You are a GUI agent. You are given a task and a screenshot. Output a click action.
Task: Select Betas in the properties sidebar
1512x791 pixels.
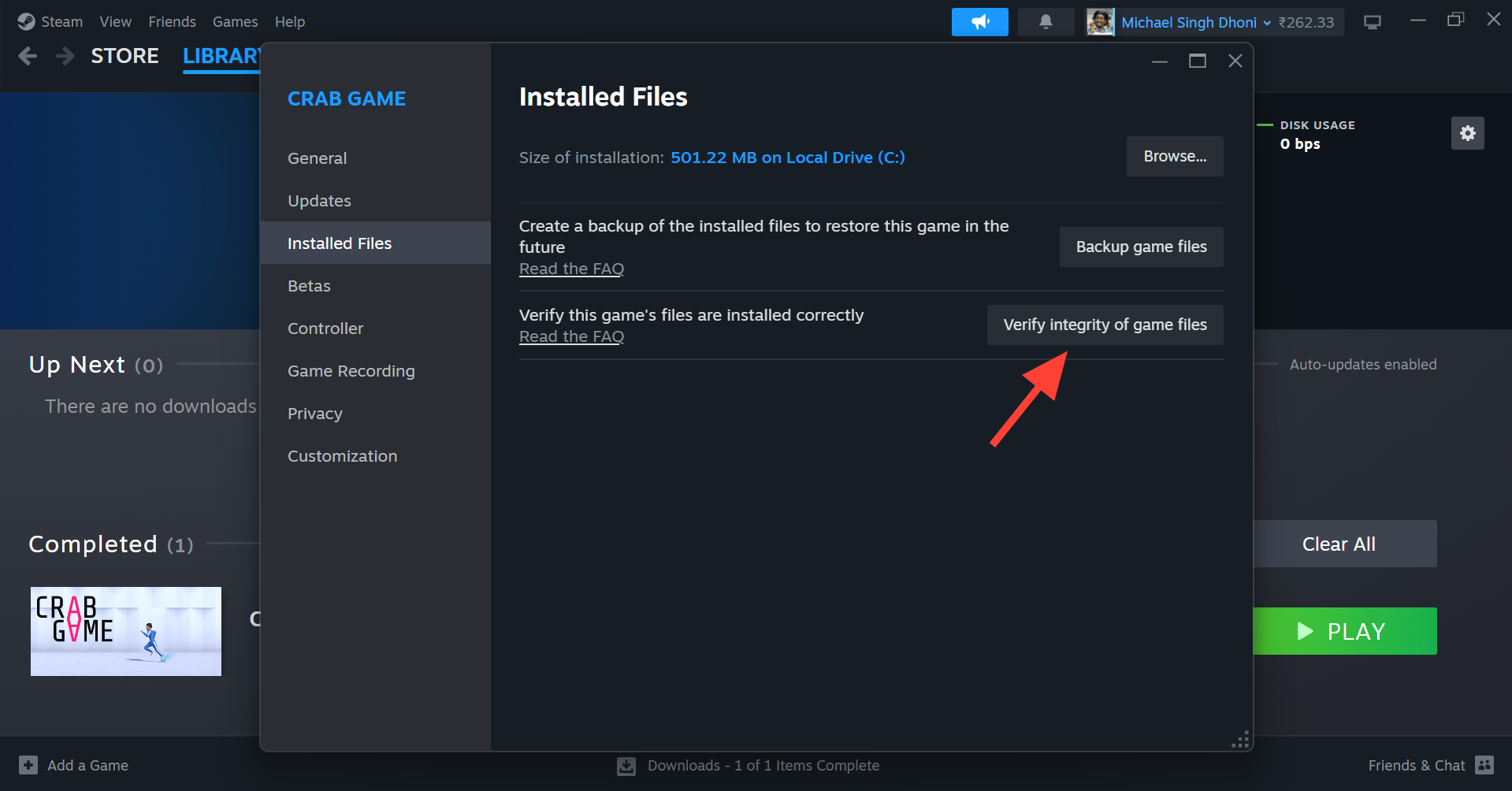[x=309, y=286]
